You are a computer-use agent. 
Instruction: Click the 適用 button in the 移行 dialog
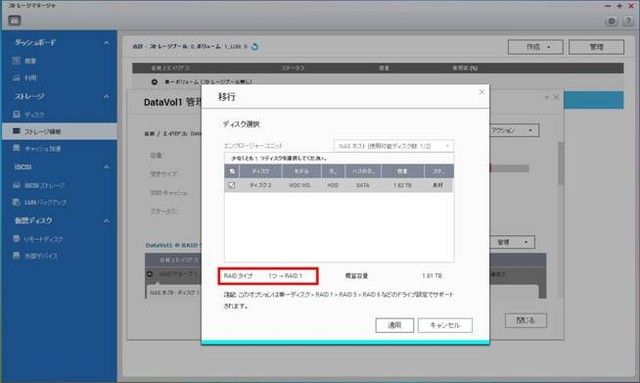click(395, 325)
